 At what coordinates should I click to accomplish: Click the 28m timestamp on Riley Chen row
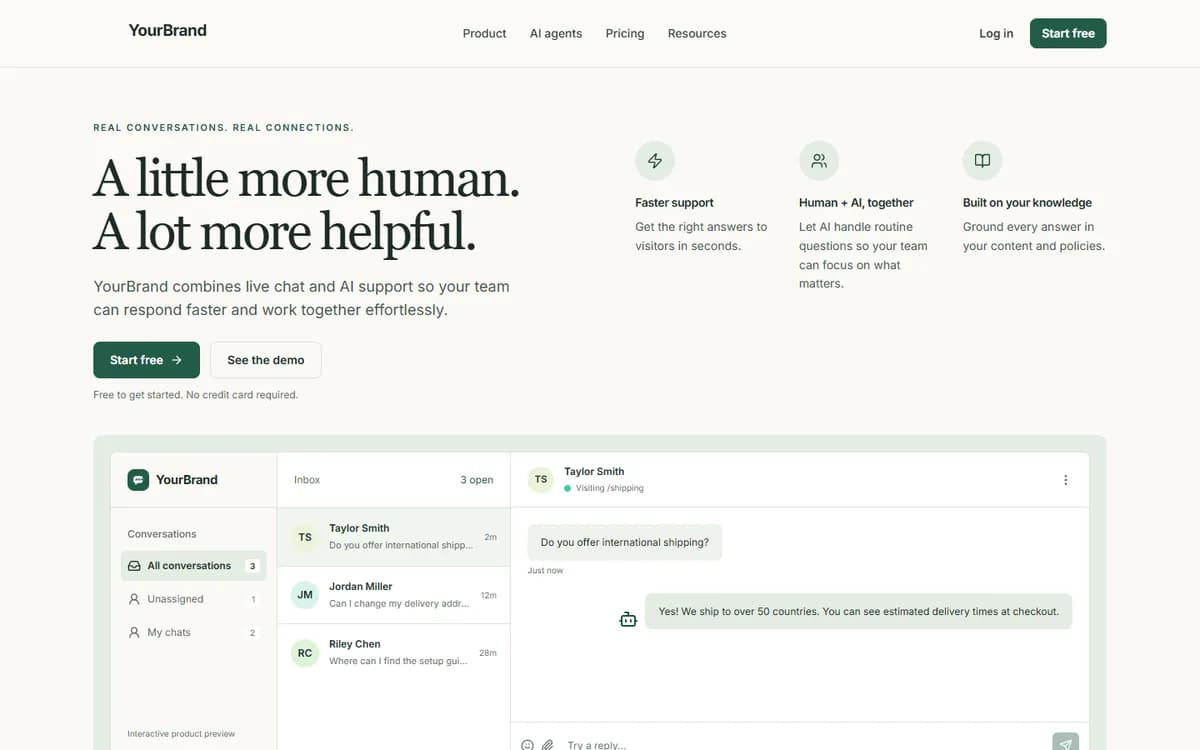(x=488, y=653)
